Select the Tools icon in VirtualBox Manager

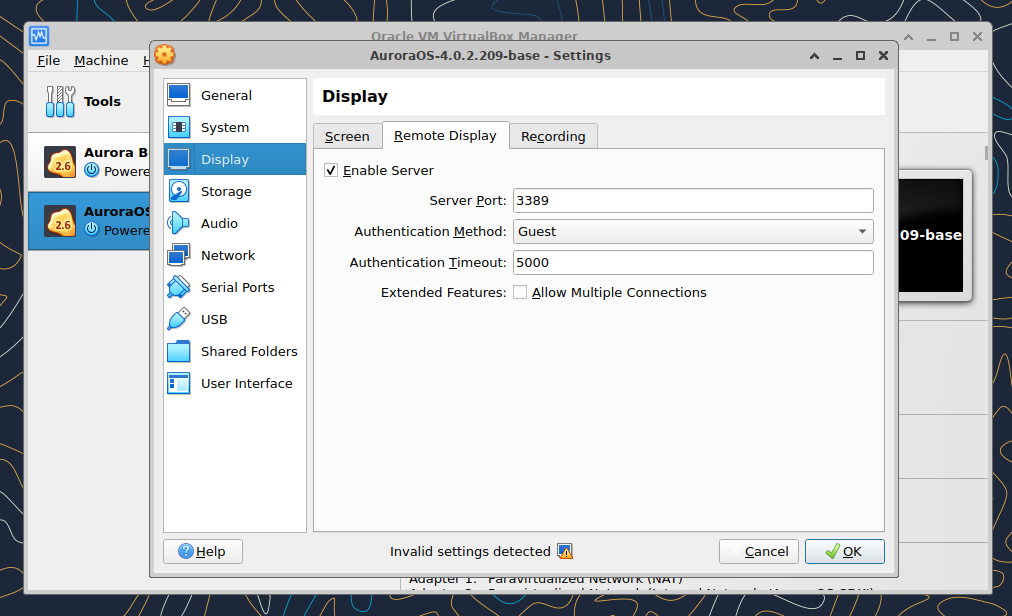point(60,101)
